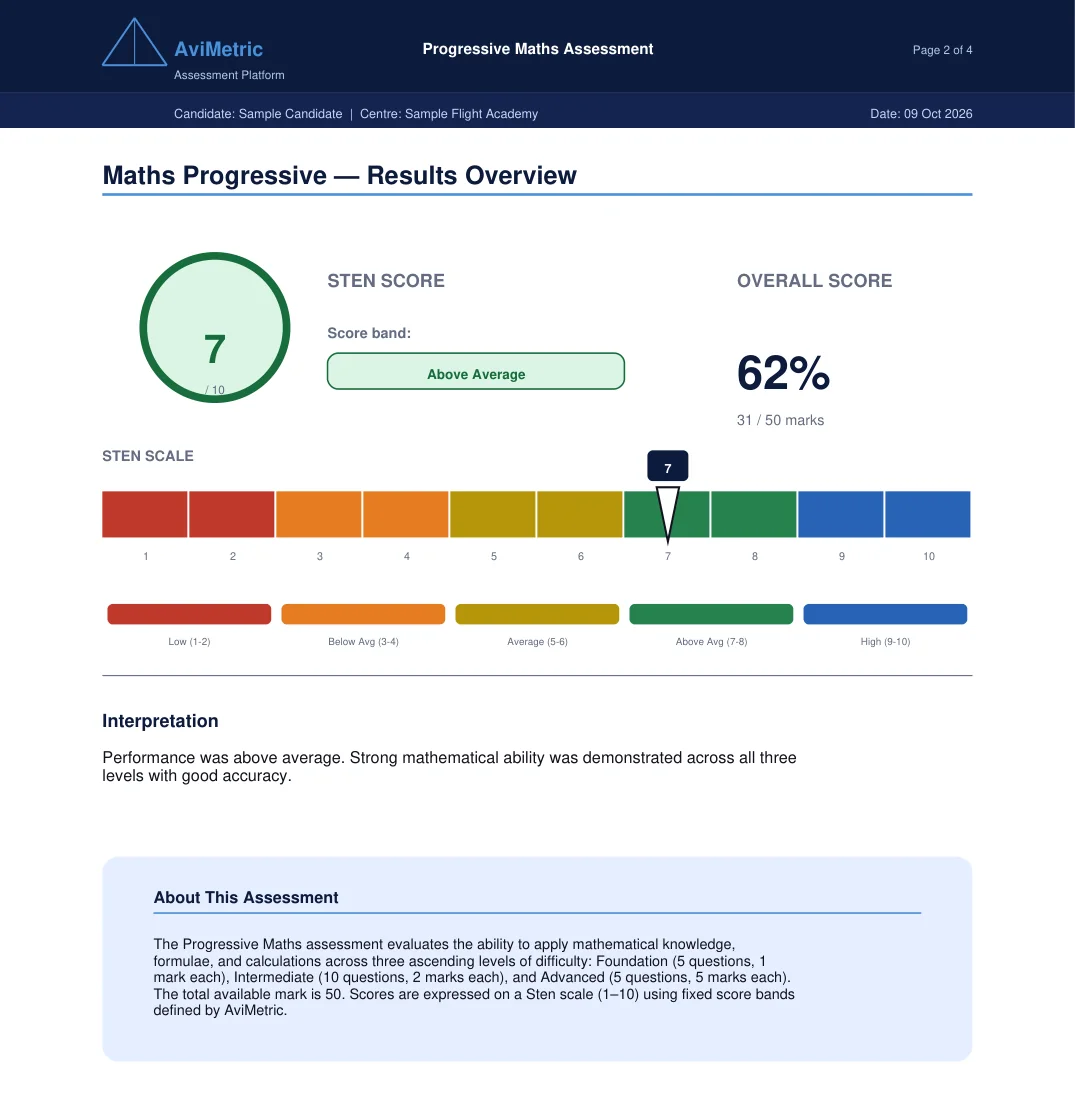
Task: Click the 'STEN SCALE' label
Action: click(x=148, y=456)
